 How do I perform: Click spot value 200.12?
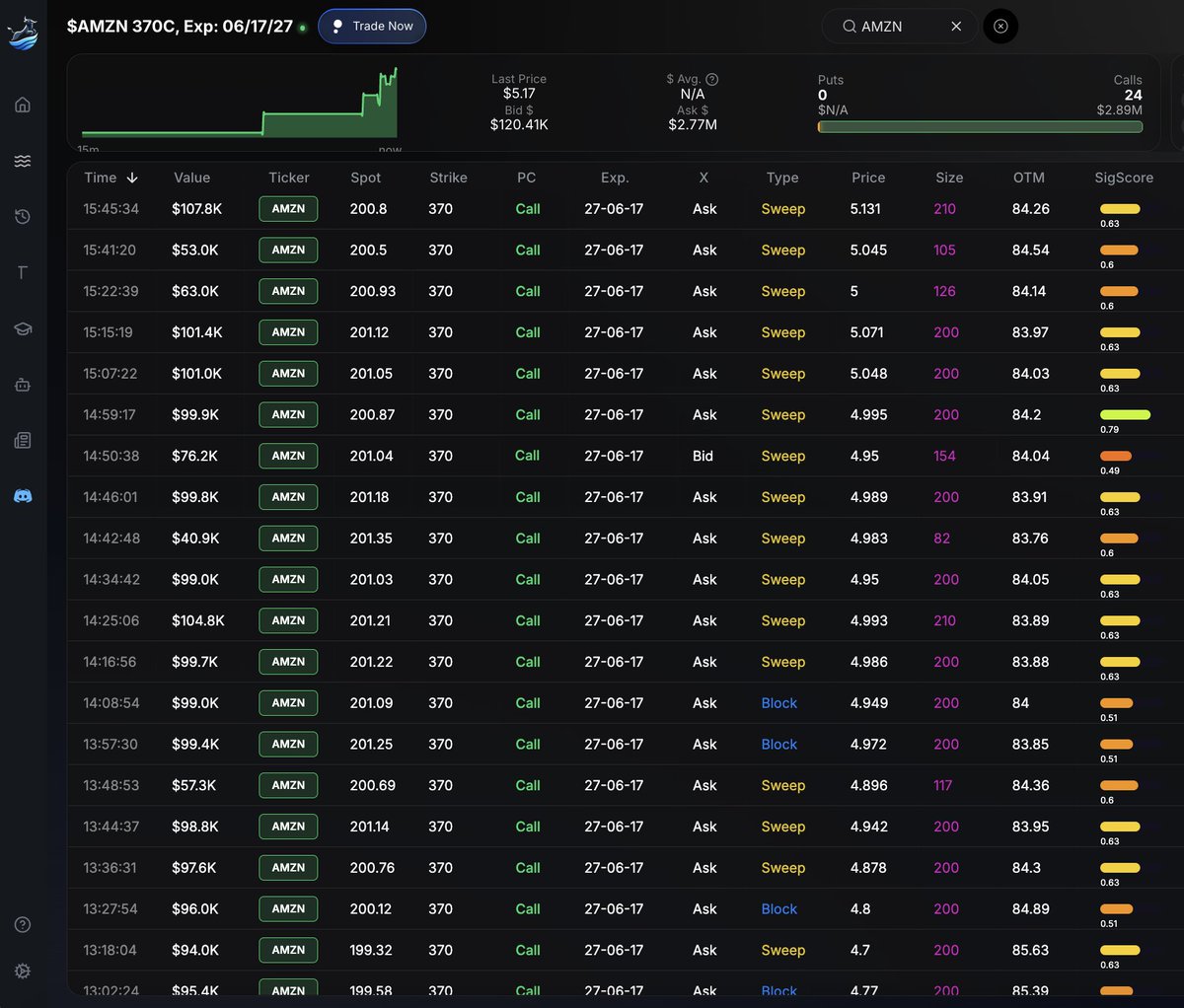tap(370, 908)
